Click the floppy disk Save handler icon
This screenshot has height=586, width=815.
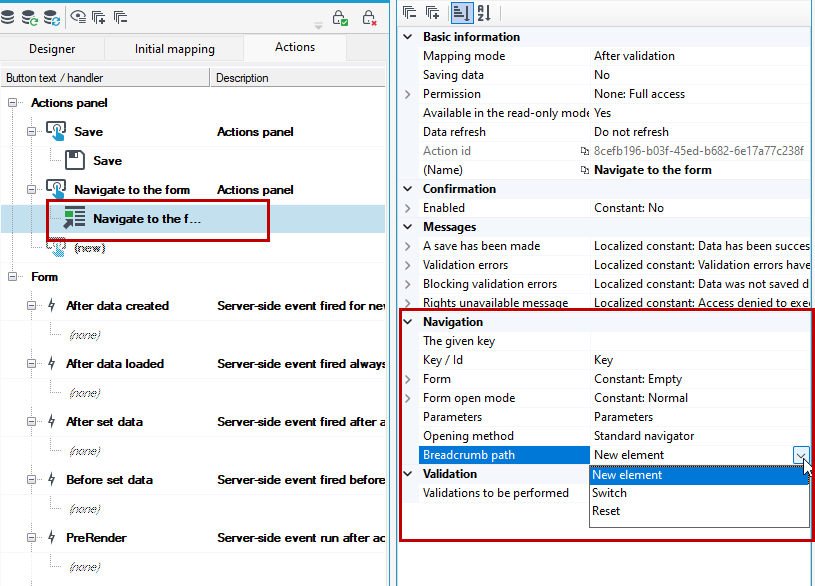(x=75, y=160)
